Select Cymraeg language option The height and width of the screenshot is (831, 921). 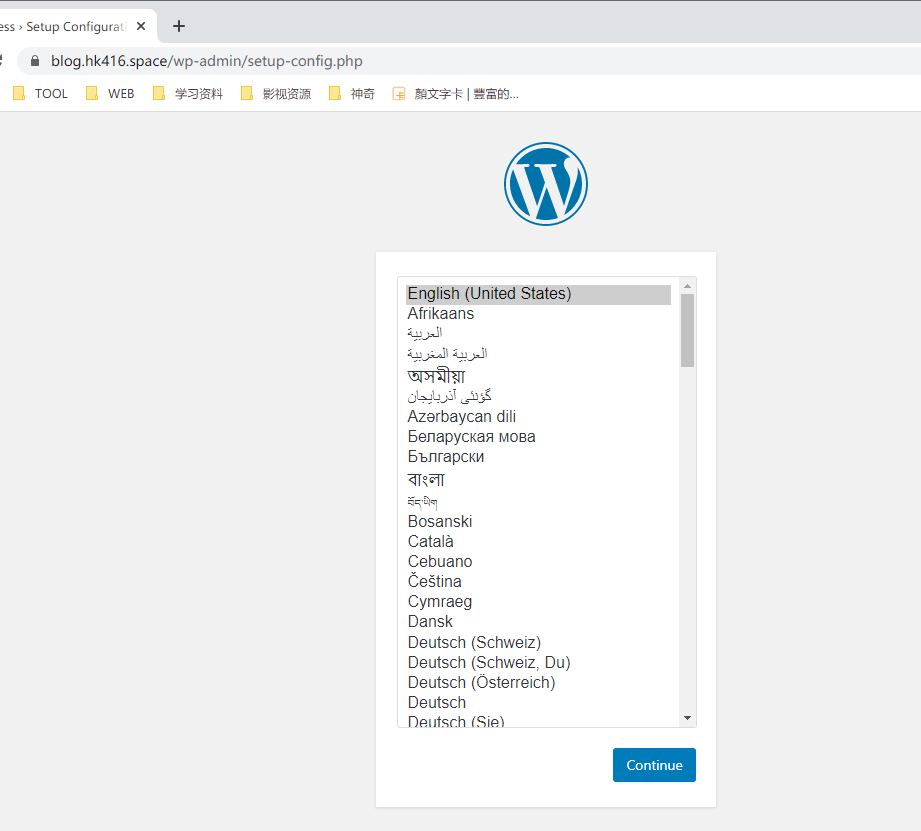tap(538, 601)
